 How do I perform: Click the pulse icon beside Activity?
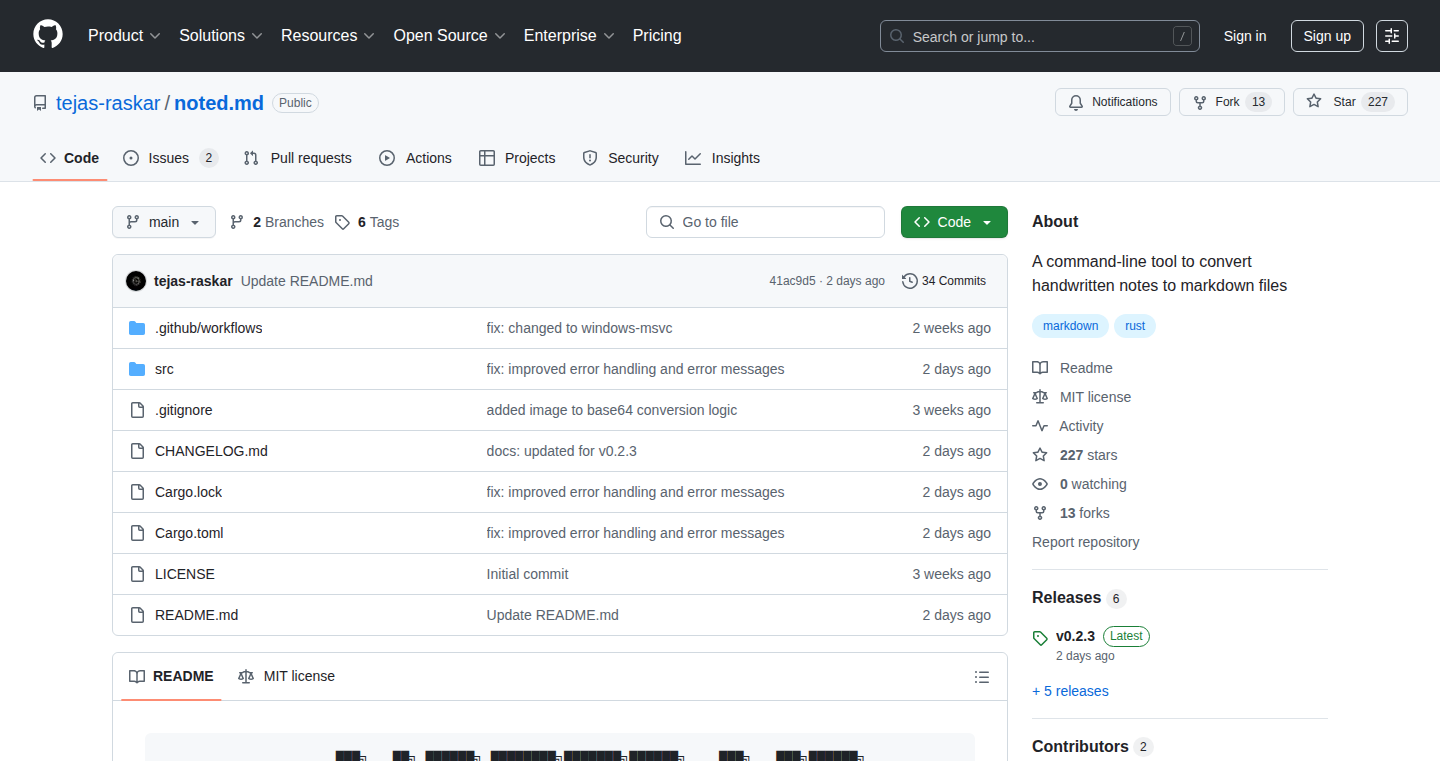[1040, 426]
